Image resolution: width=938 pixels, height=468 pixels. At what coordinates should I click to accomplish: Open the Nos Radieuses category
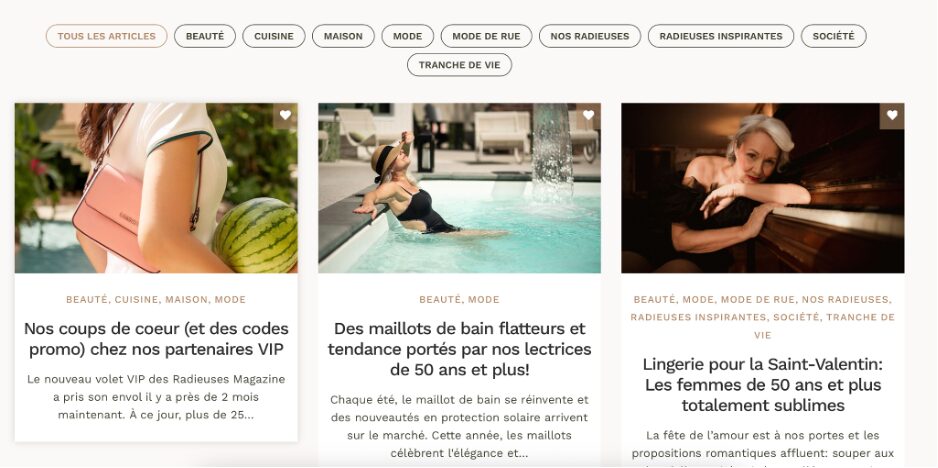(x=590, y=36)
